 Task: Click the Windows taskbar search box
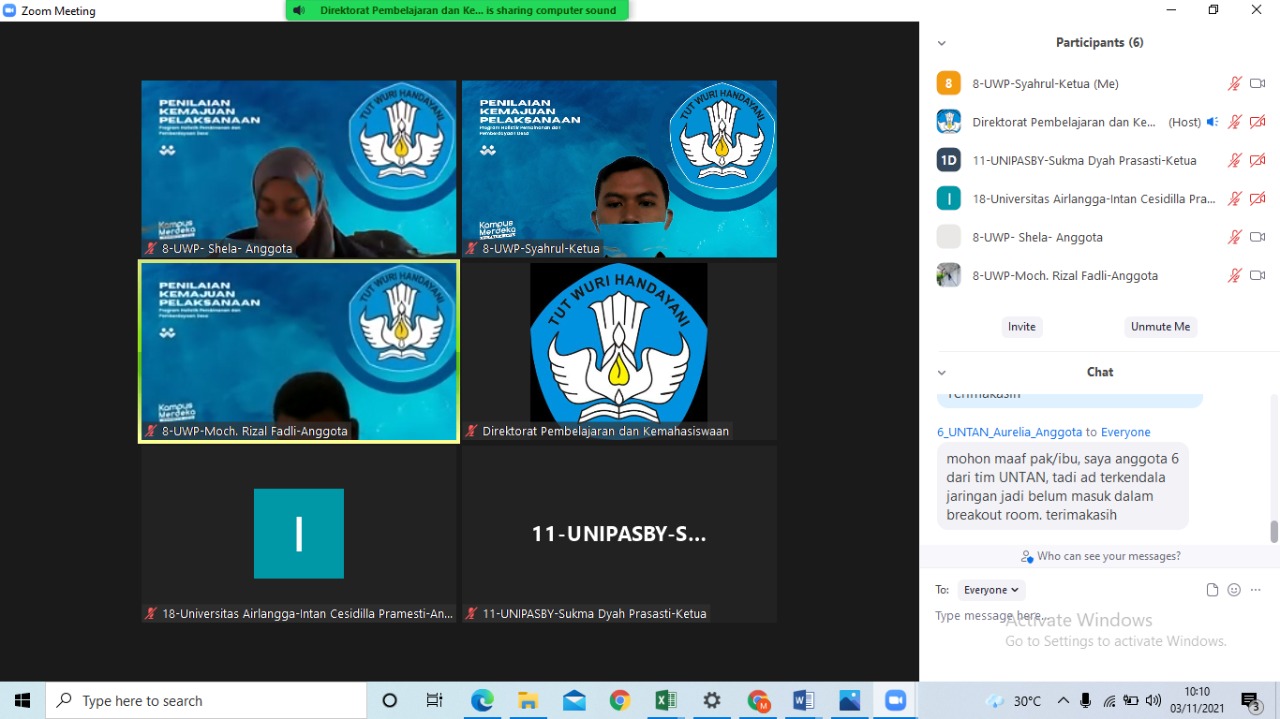206,701
